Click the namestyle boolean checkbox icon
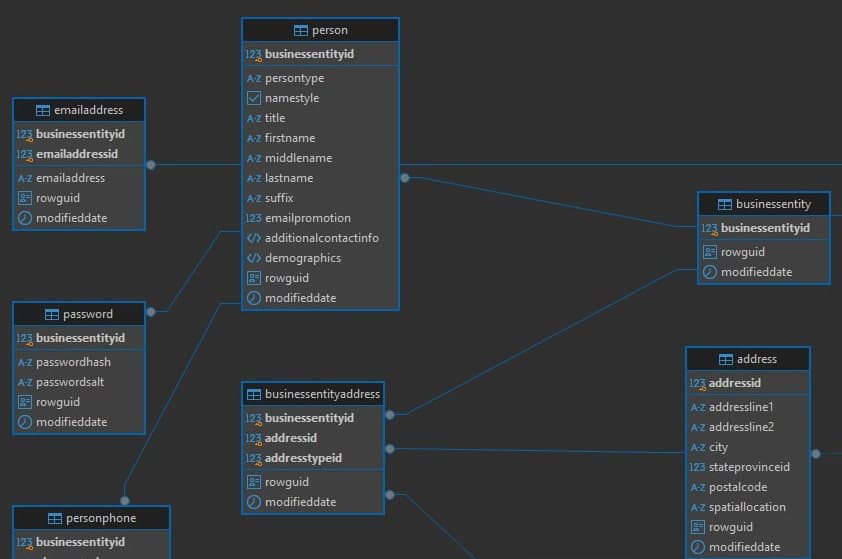 [x=254, y=98]
